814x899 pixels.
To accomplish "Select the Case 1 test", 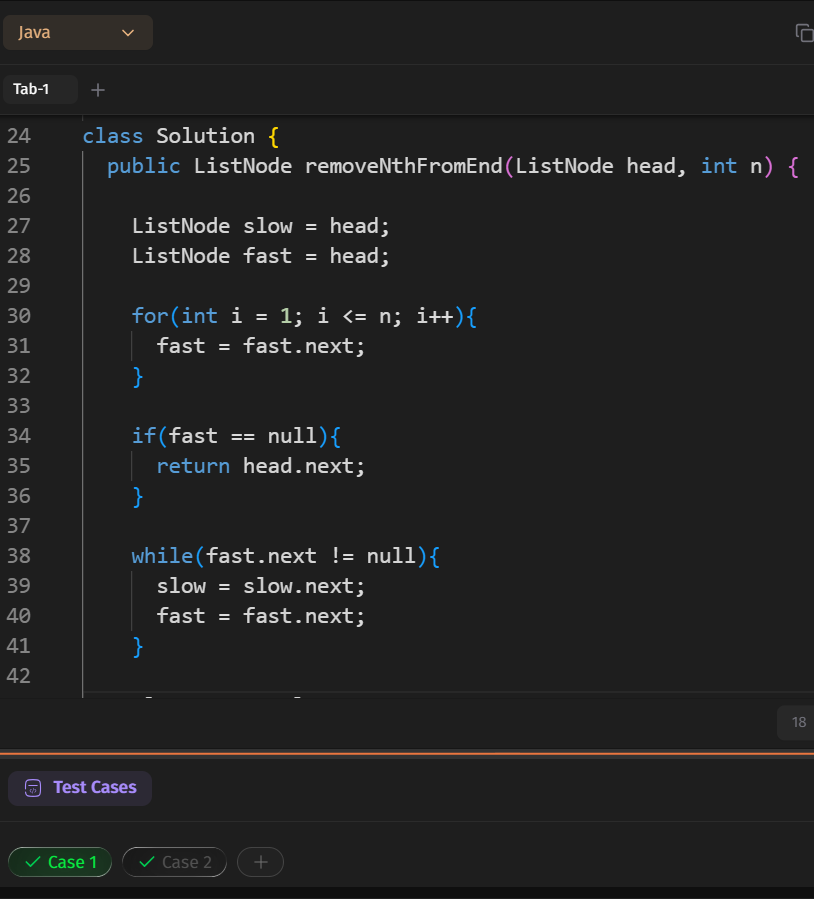I will point(60,862).
